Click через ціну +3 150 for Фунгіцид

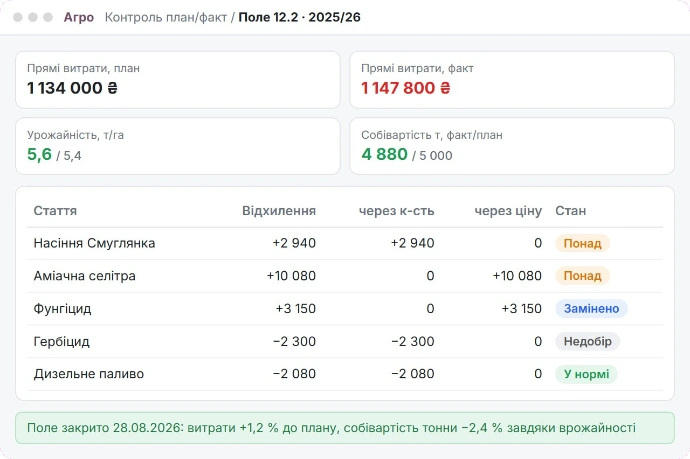click(x=521, y=309)
